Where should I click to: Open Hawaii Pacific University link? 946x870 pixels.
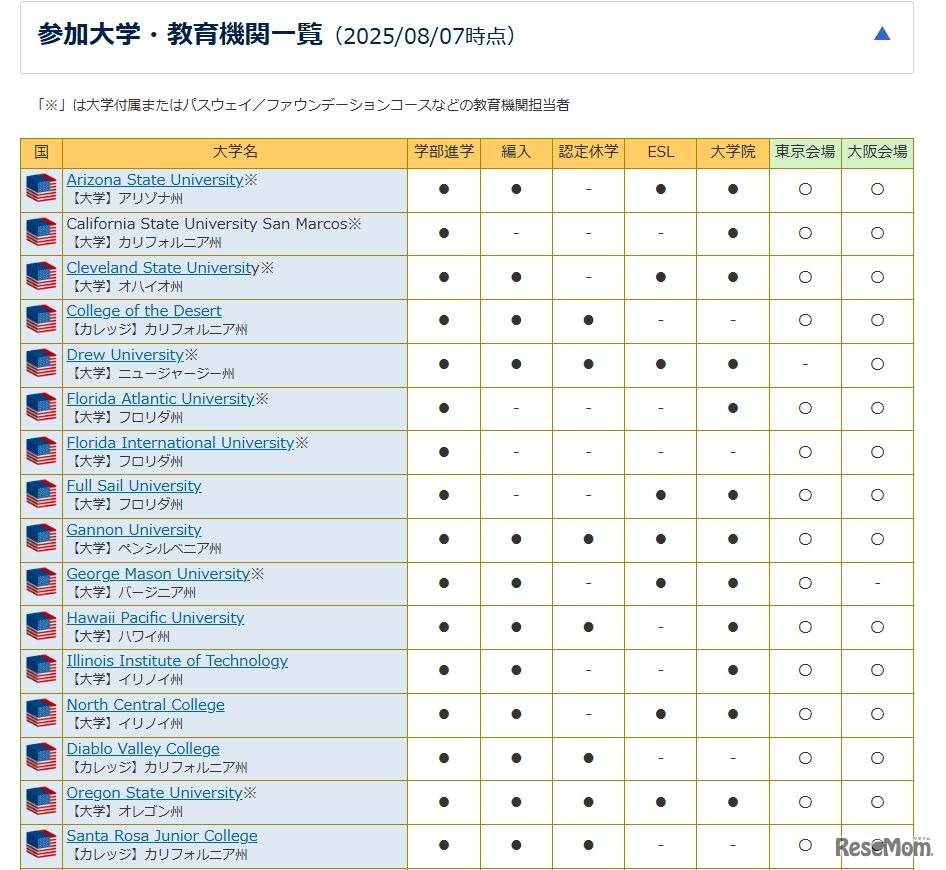point(155,618)
